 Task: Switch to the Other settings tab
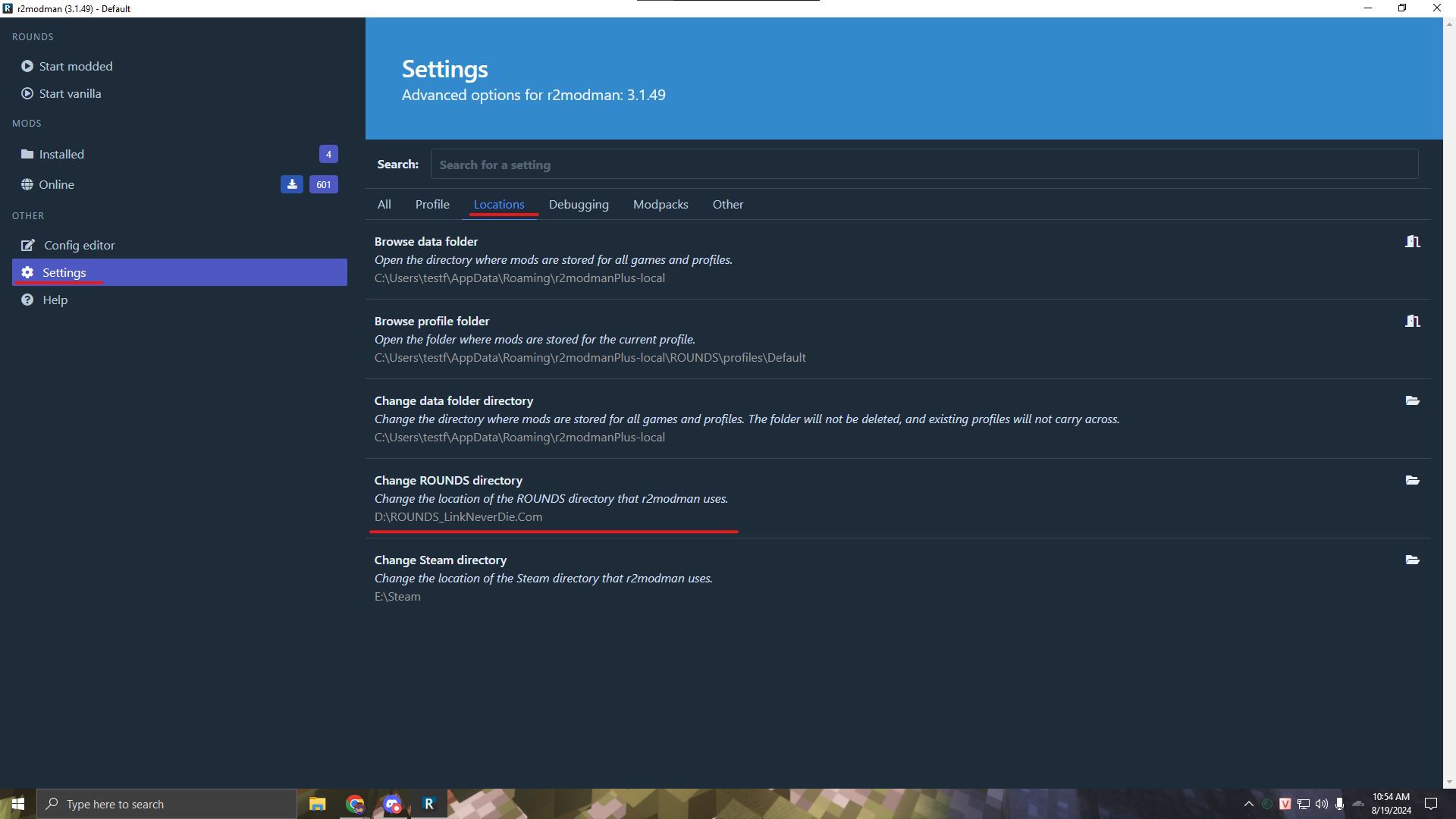tap(728, 205)
